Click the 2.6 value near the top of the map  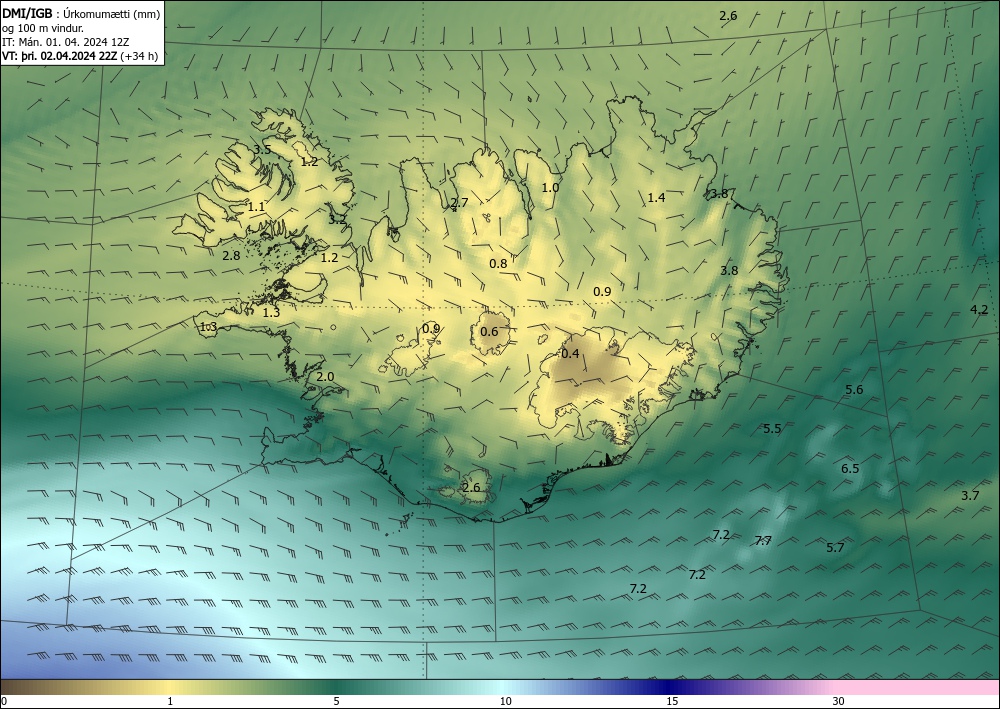tap(728, 16)
